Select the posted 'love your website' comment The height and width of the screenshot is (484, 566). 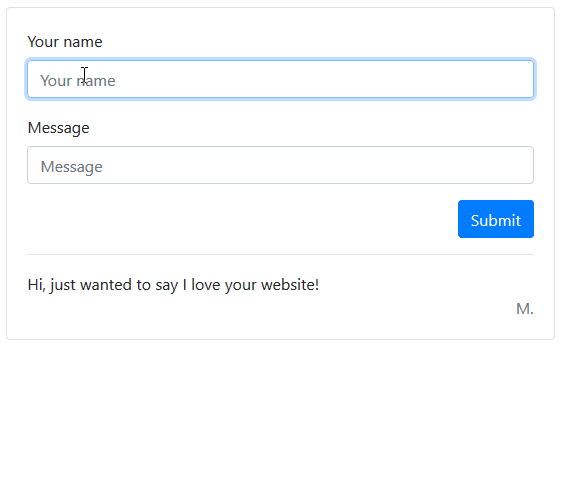click(173, 285)
